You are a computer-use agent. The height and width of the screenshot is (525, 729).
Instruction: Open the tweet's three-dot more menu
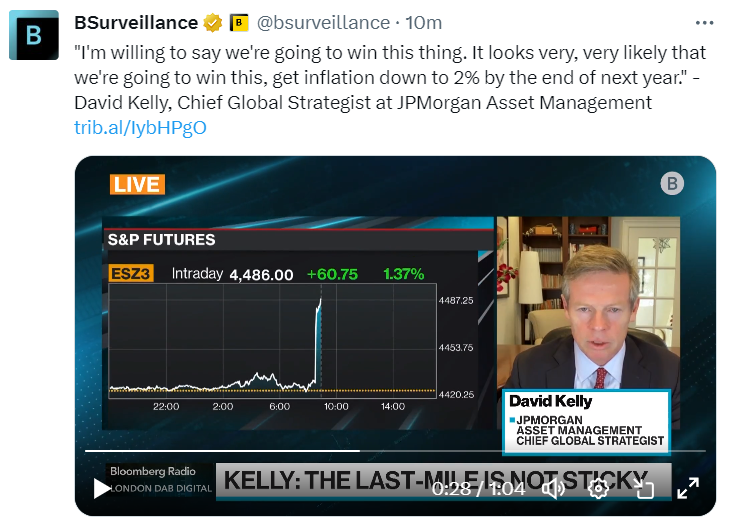pyautogui.click(x=705, y=22)
